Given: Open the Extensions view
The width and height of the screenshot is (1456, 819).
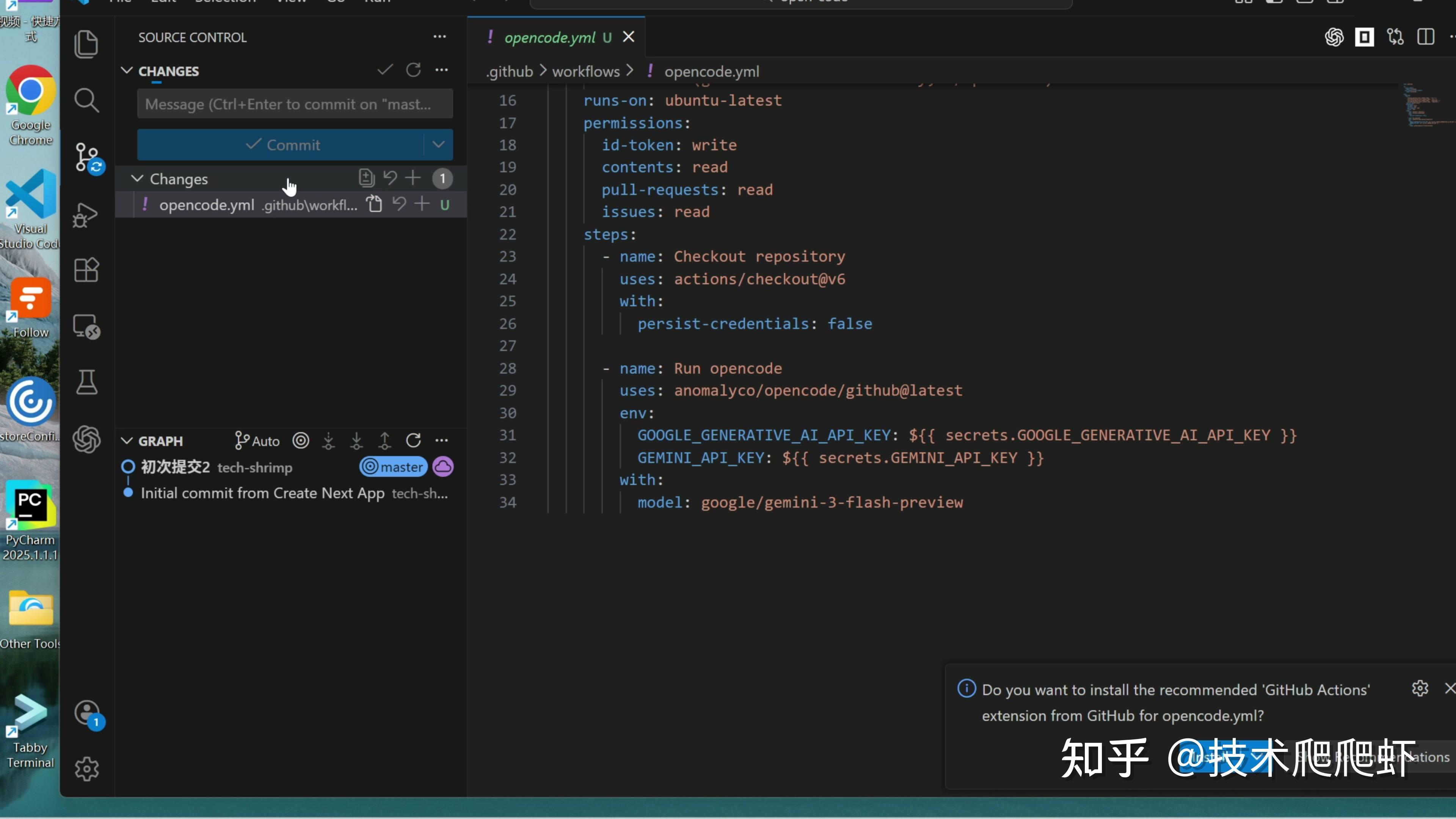Looking at the screenshot, I should point(86,270).
